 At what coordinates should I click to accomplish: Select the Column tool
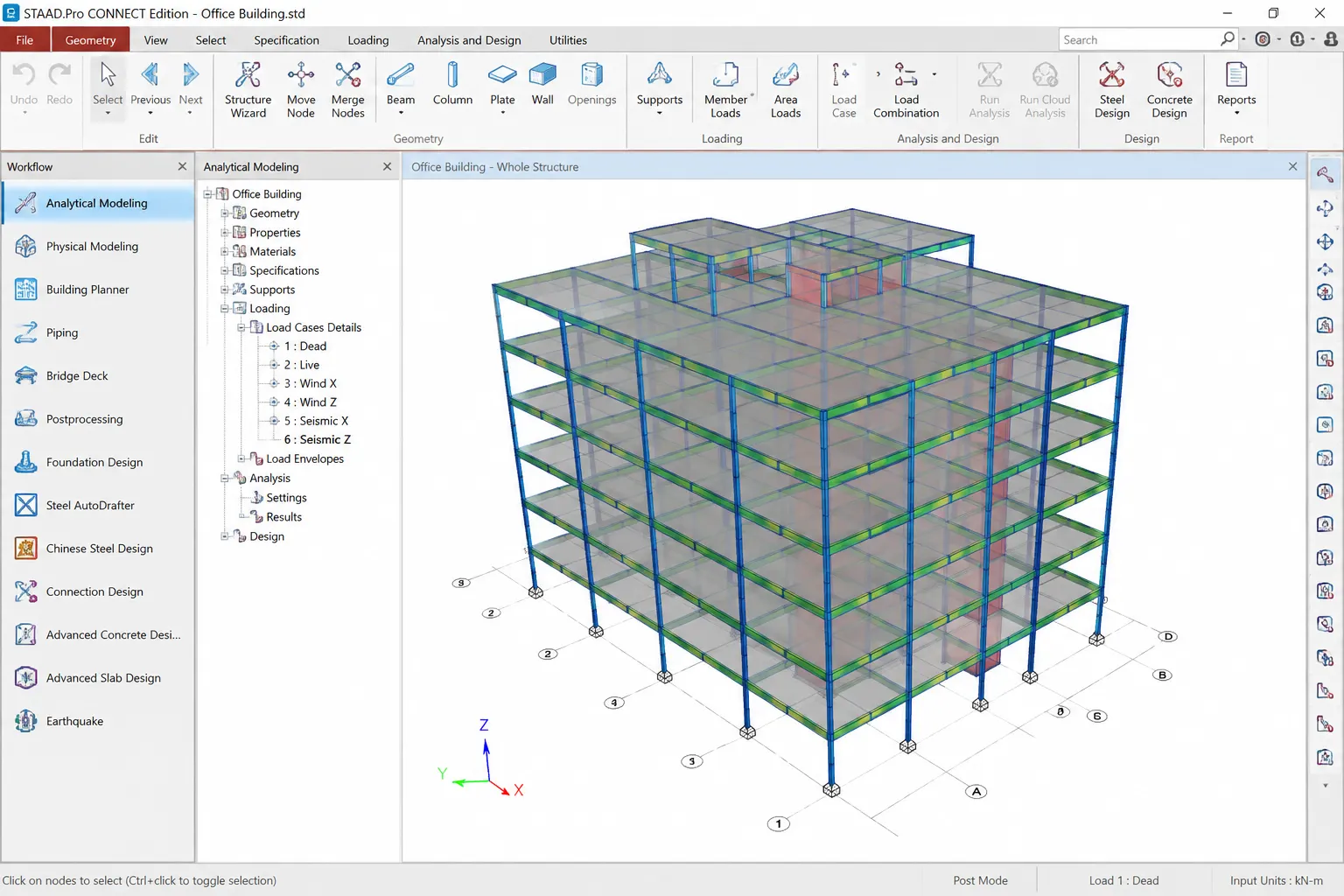click(452, 84)
